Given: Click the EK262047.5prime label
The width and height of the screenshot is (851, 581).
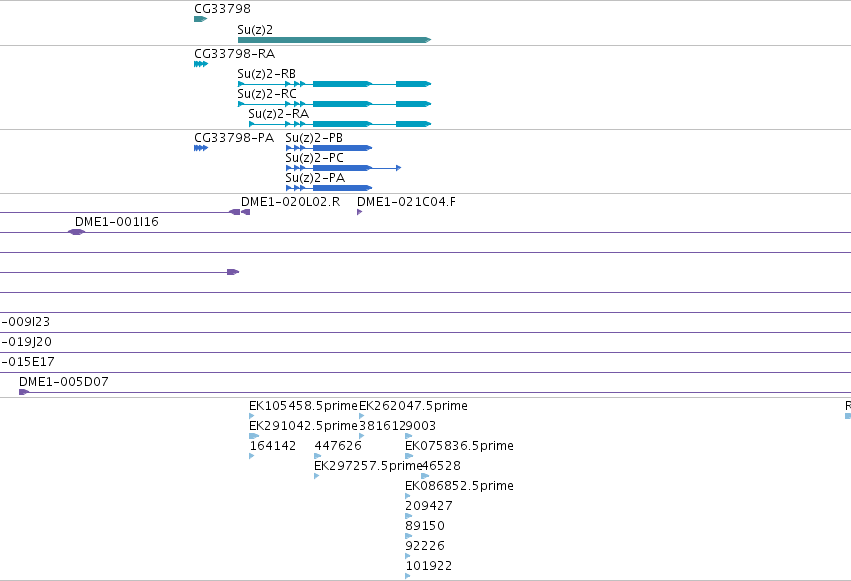Looking at the screenshot, I should coord(414,406).
